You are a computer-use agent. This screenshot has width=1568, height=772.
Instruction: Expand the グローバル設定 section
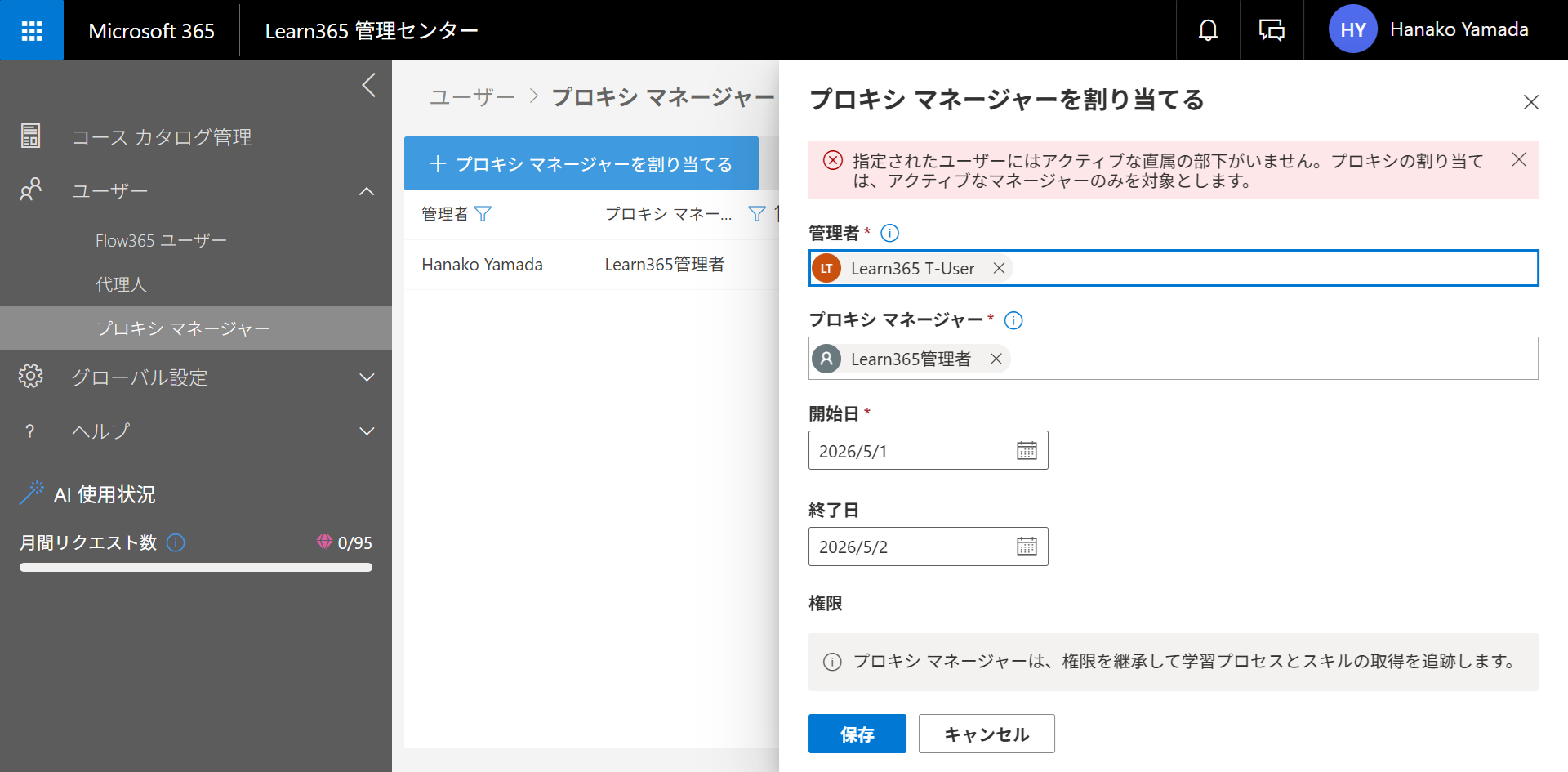tap(367, 377)
